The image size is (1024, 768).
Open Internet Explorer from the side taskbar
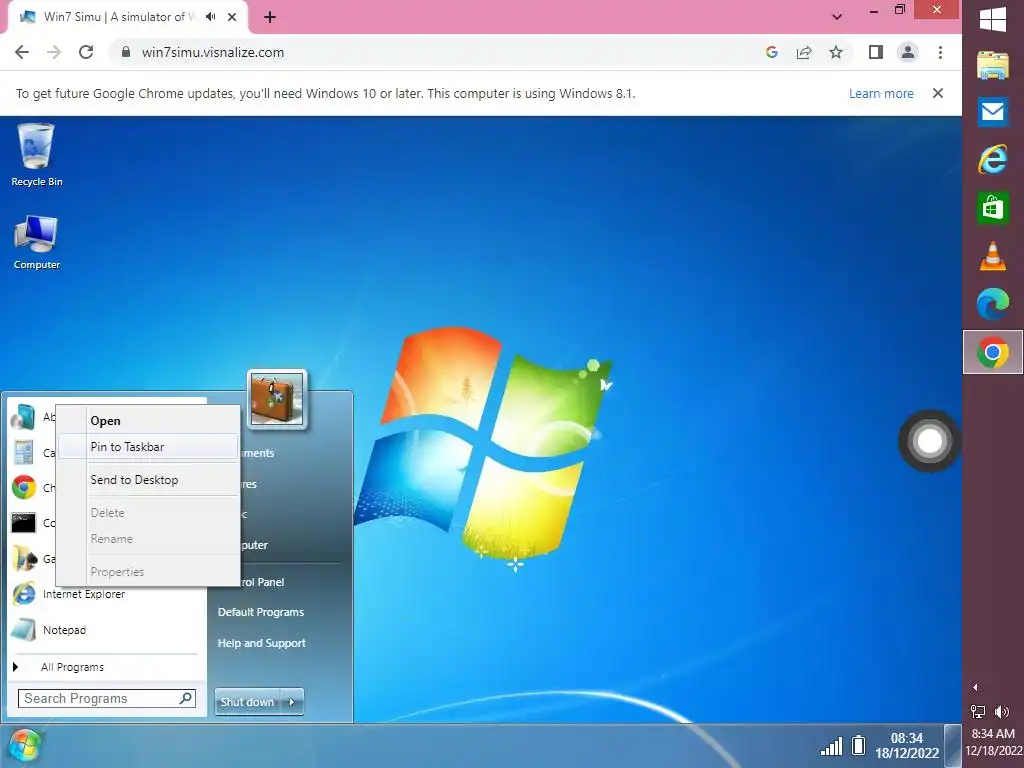coord(993,159)
